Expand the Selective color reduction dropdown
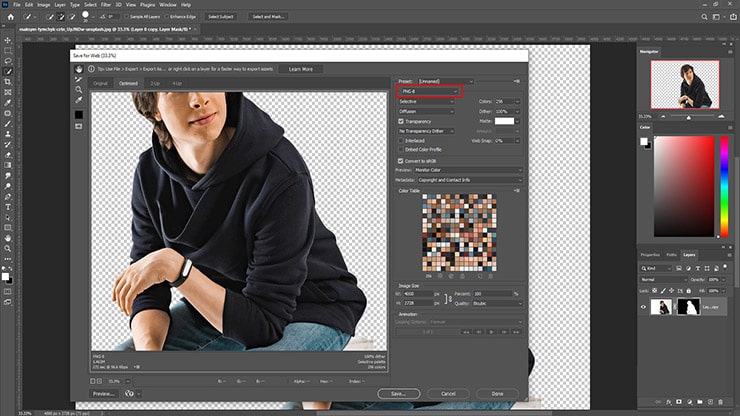This screenshot has width=740, height=416. pyautogui.click(x=425, y=101)
